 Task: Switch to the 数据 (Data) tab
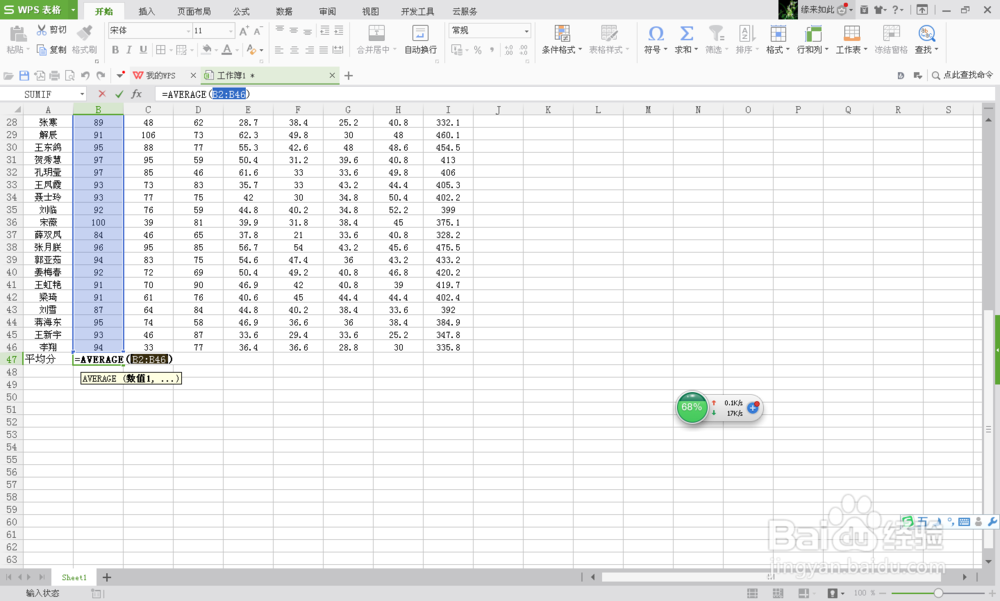click(x=284, y=11)
